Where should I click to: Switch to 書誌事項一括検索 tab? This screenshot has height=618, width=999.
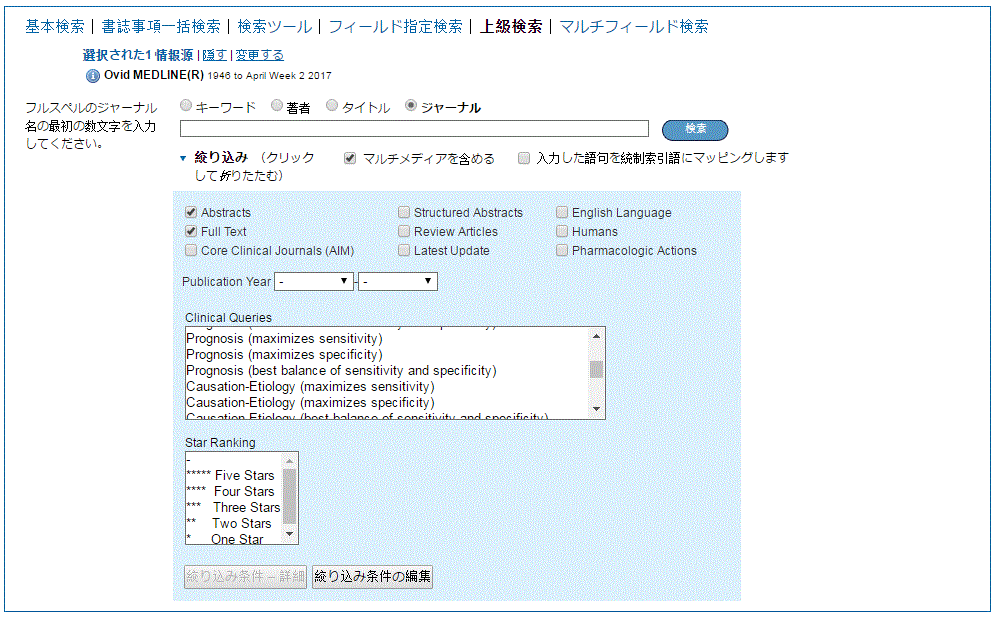click(161, 26)
